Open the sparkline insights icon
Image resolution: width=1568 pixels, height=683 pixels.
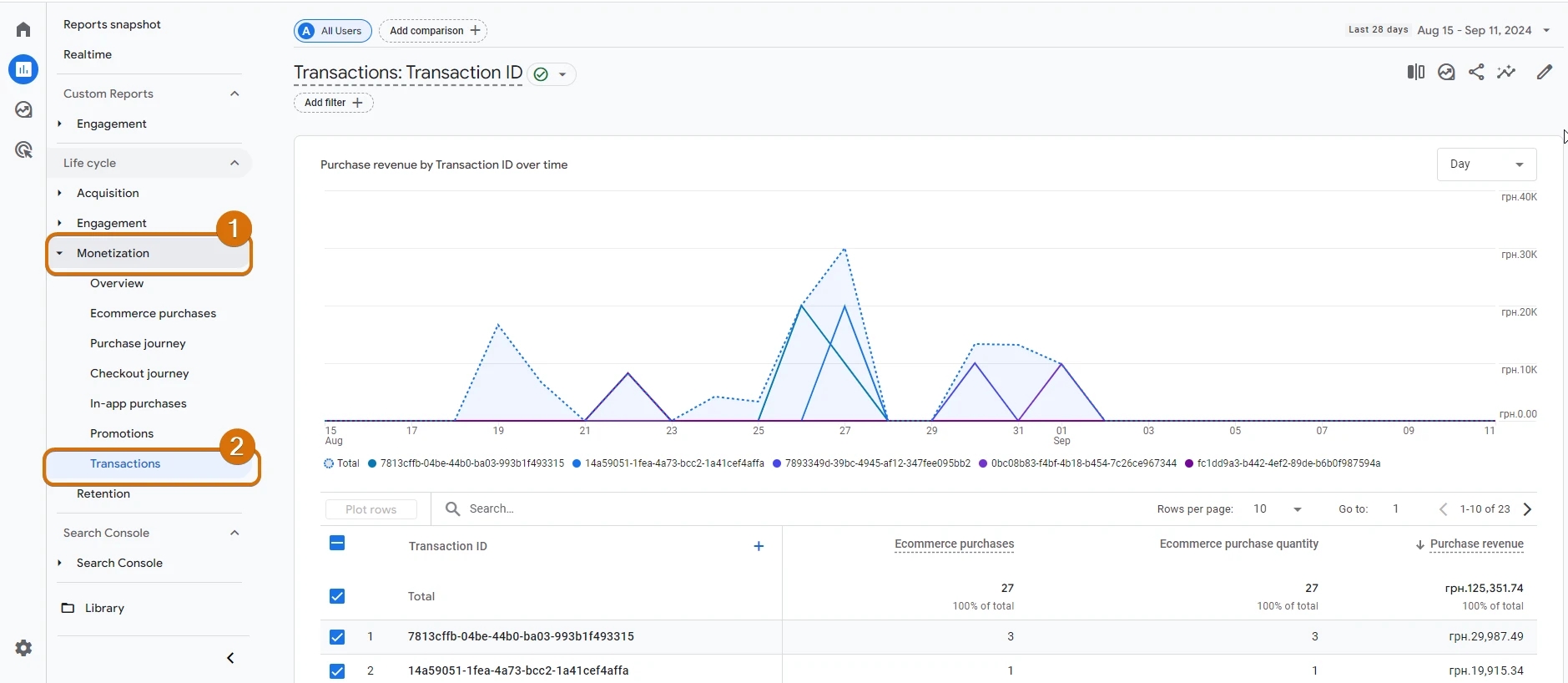(x=1506, y=72)
